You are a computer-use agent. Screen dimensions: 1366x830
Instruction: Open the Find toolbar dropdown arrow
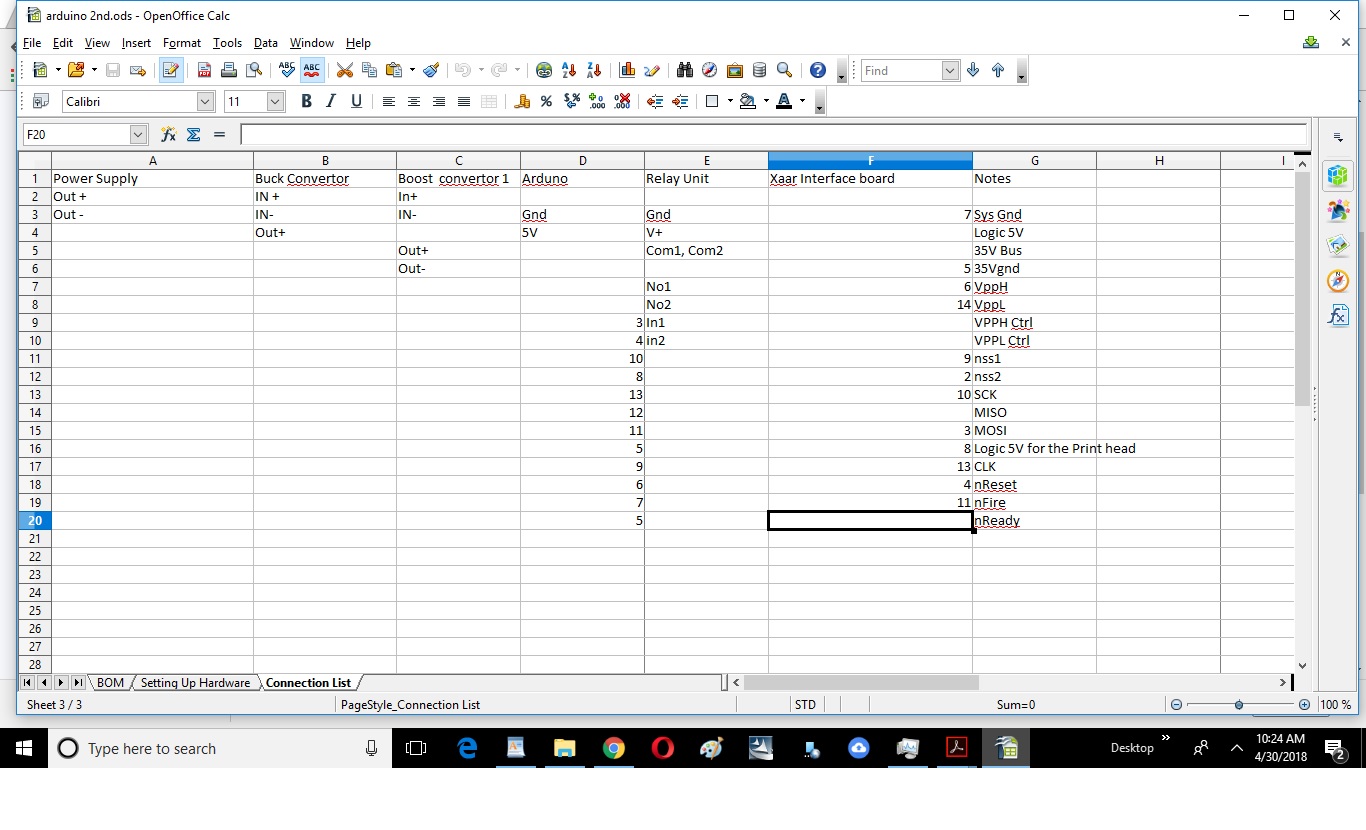[950, 70]
